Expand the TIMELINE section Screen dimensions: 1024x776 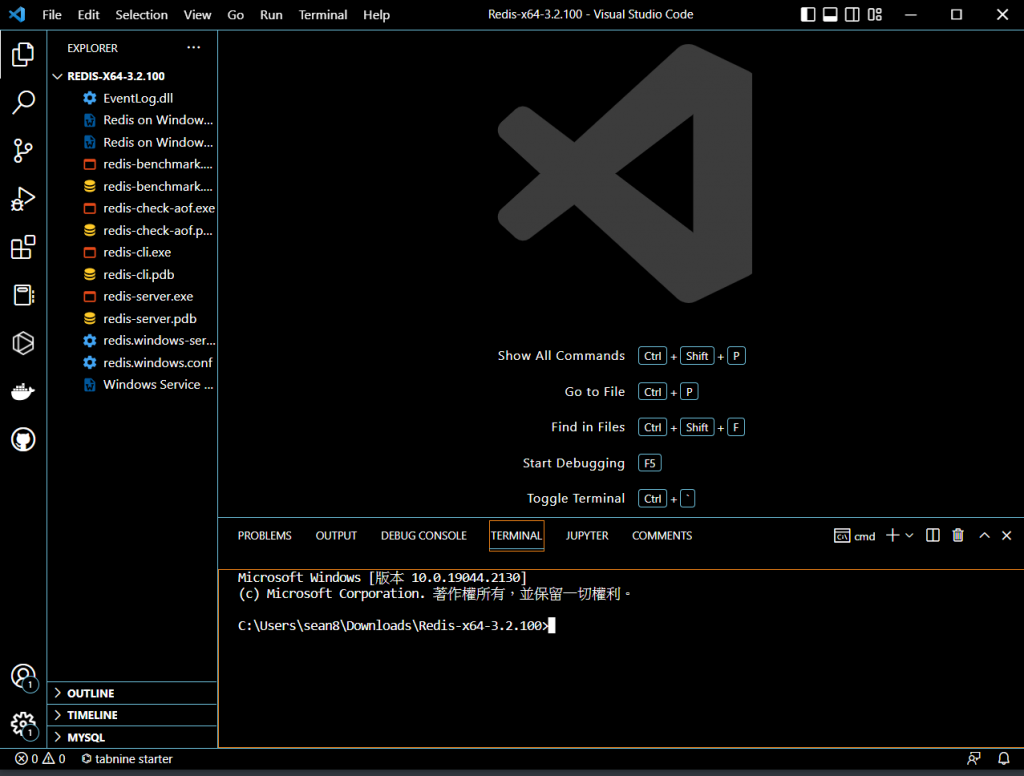point(133,715)
